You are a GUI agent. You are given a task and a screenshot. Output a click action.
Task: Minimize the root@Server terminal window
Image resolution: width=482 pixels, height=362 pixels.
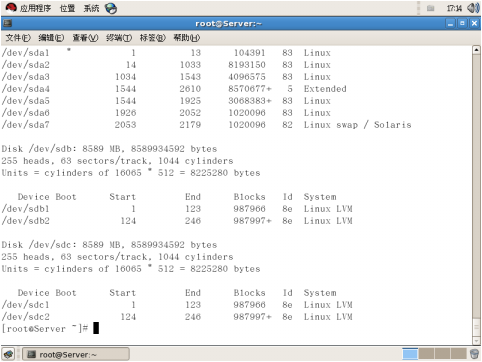450,24
